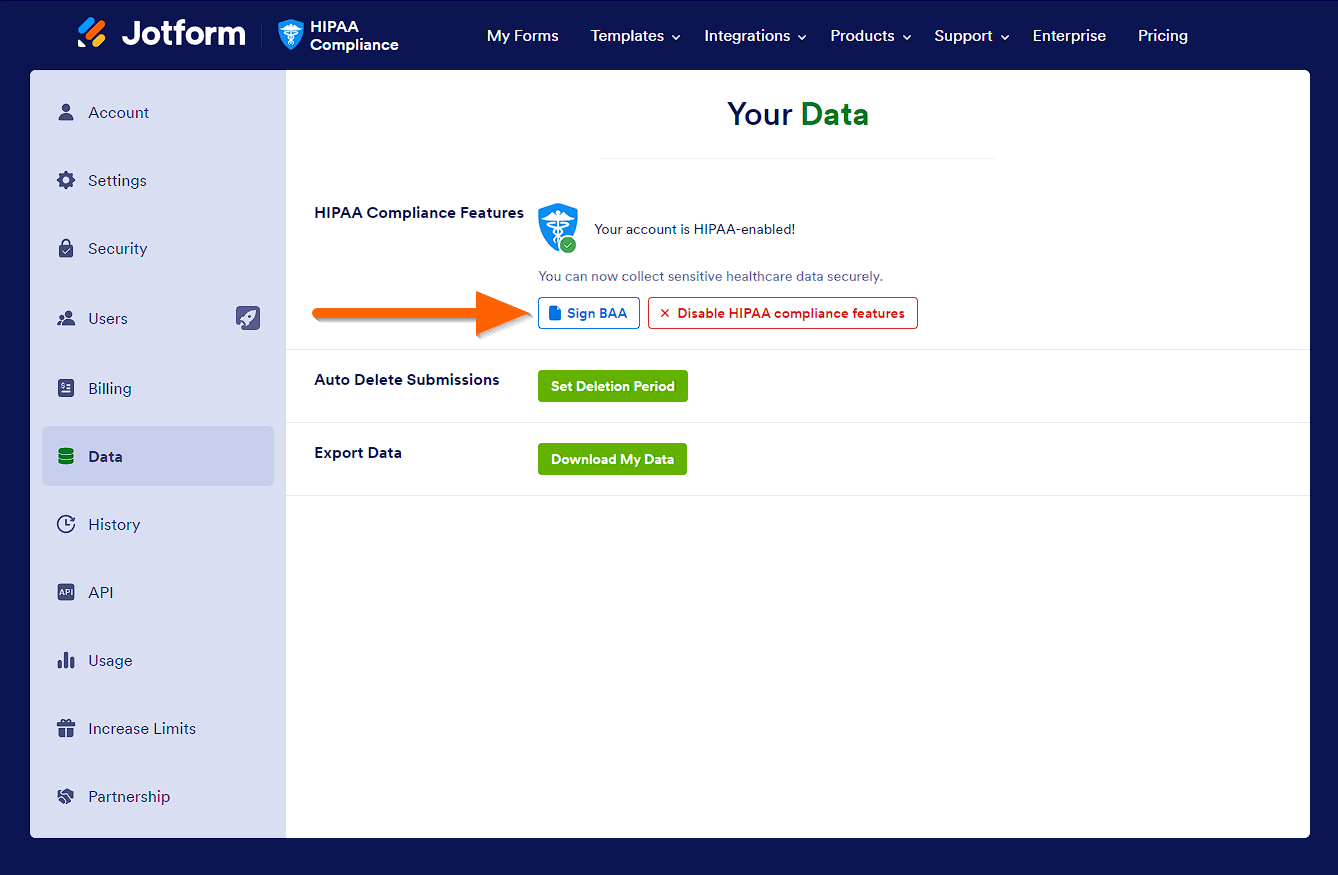This screenshot has height=875, width=1338.
Task: Click the 'Your Data' page heading
Action: point(798,114)
